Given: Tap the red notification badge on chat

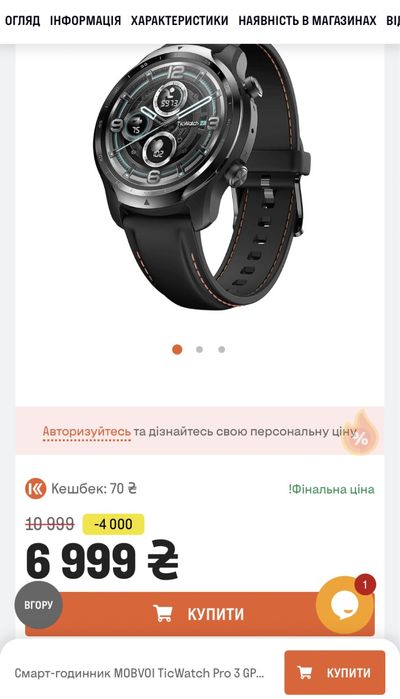Looking at the screenshot, I should coord(365,584).
